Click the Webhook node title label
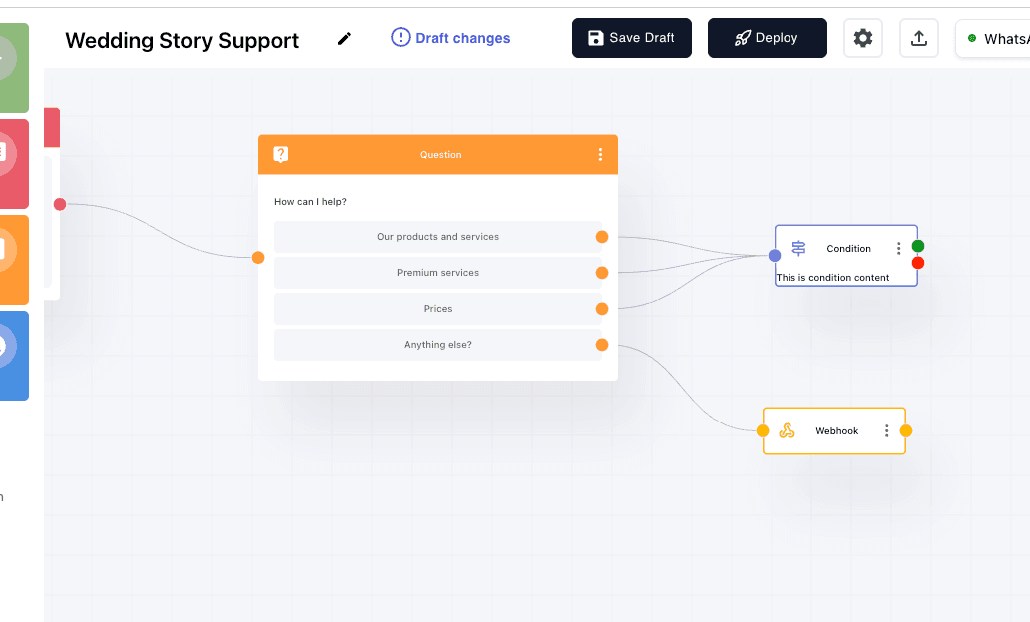 coord(836,431)
